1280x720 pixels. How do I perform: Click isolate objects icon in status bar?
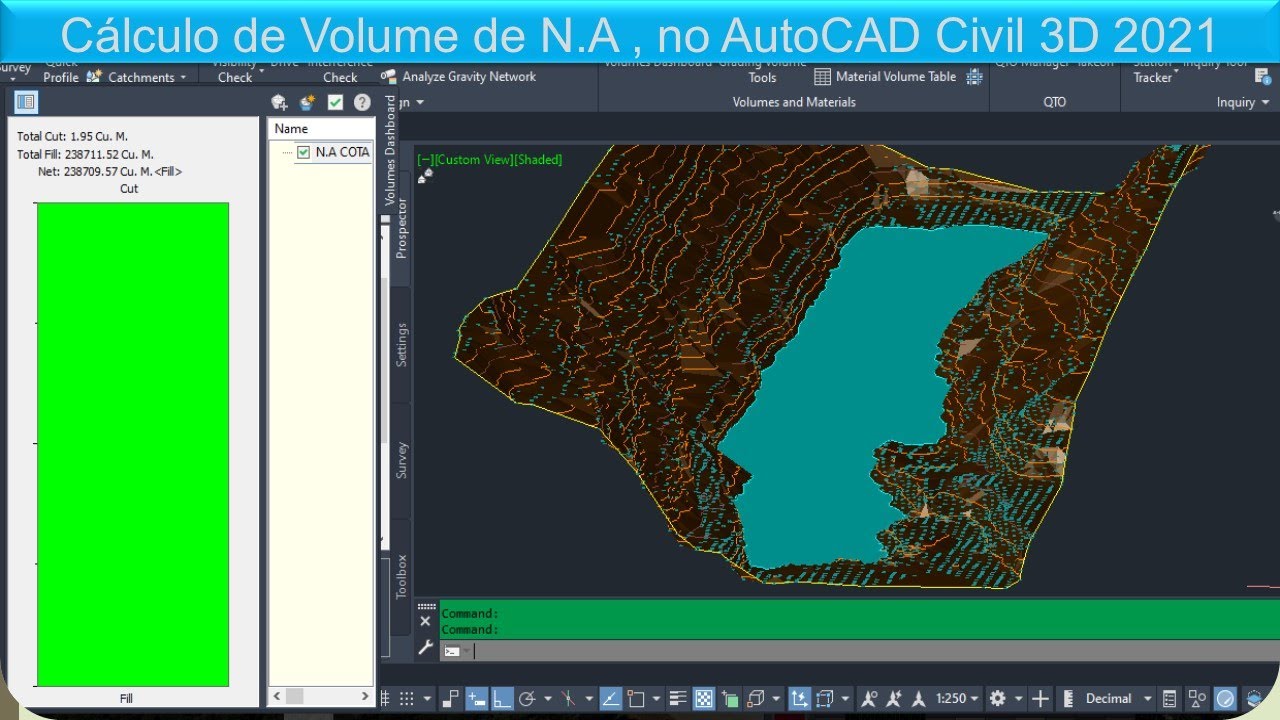tap(1197, 698)
